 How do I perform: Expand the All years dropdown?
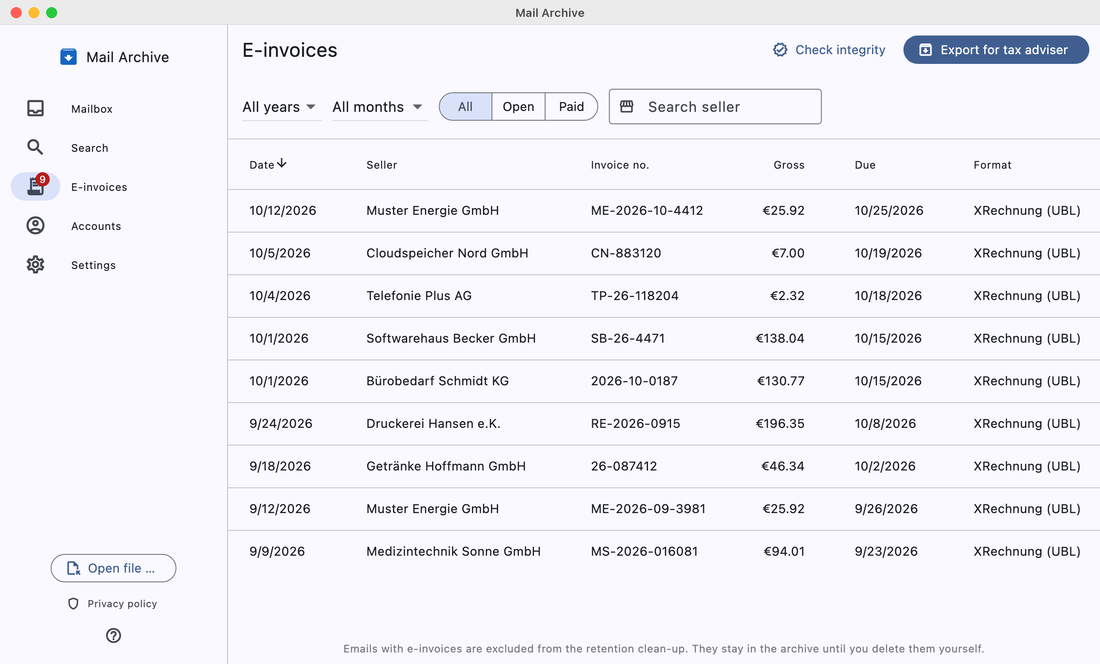281,107
